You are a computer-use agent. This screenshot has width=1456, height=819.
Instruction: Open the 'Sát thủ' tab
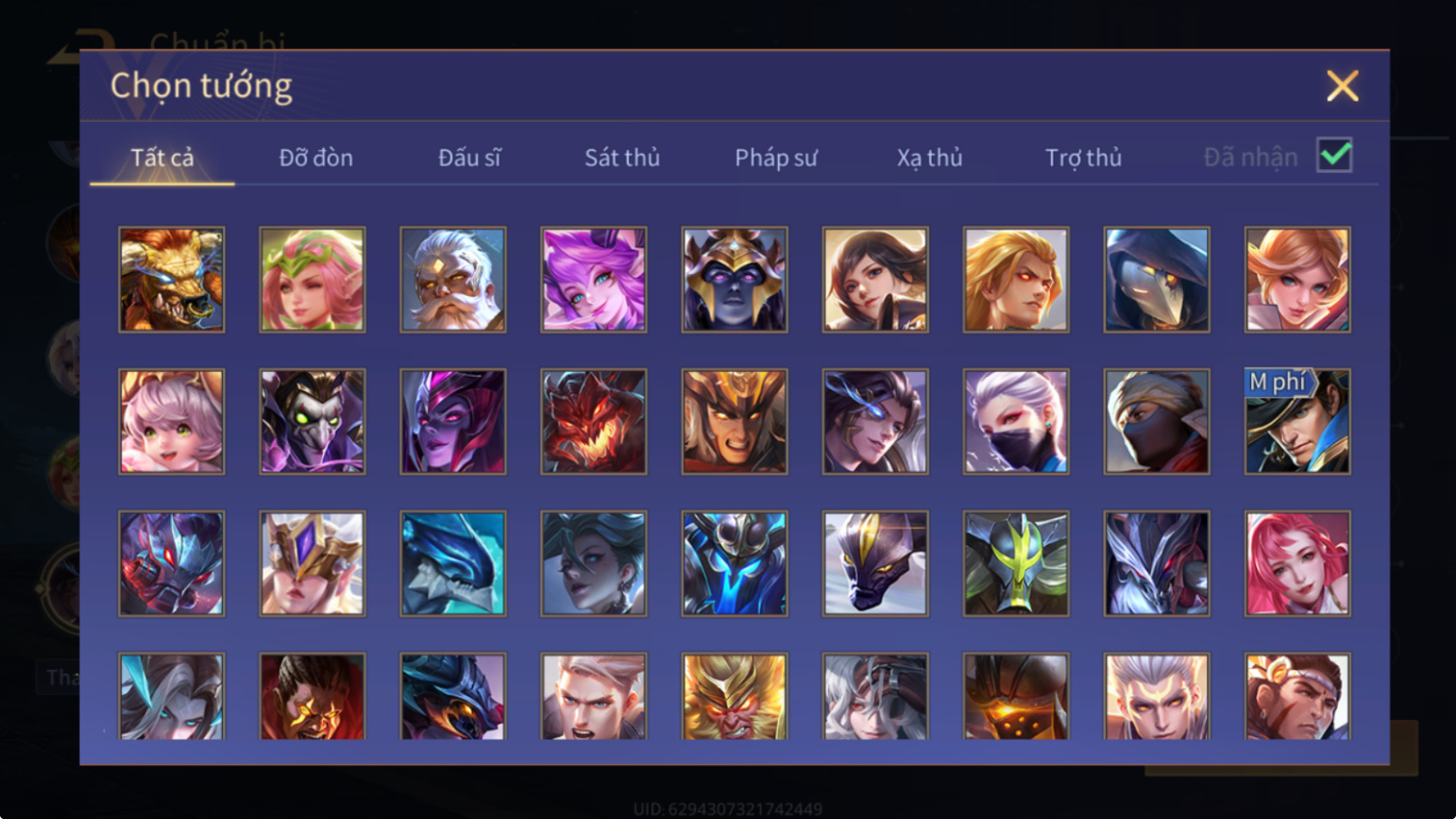(622, 158)
